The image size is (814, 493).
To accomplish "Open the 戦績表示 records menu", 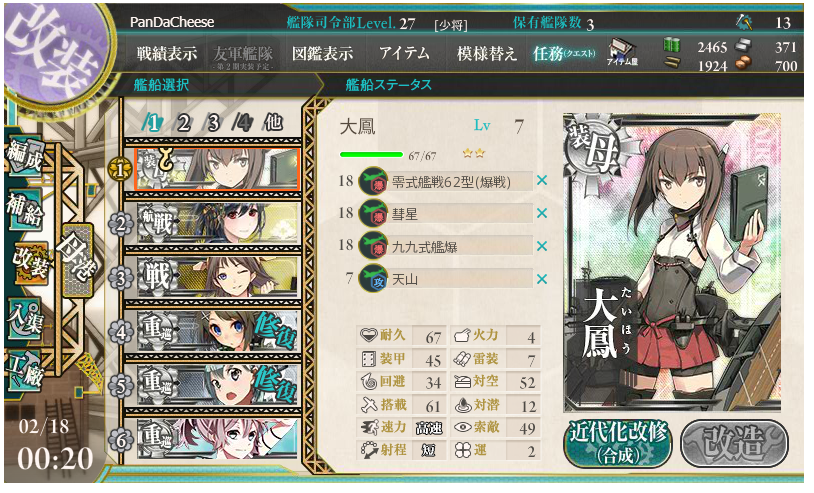I will coord(167,53).
